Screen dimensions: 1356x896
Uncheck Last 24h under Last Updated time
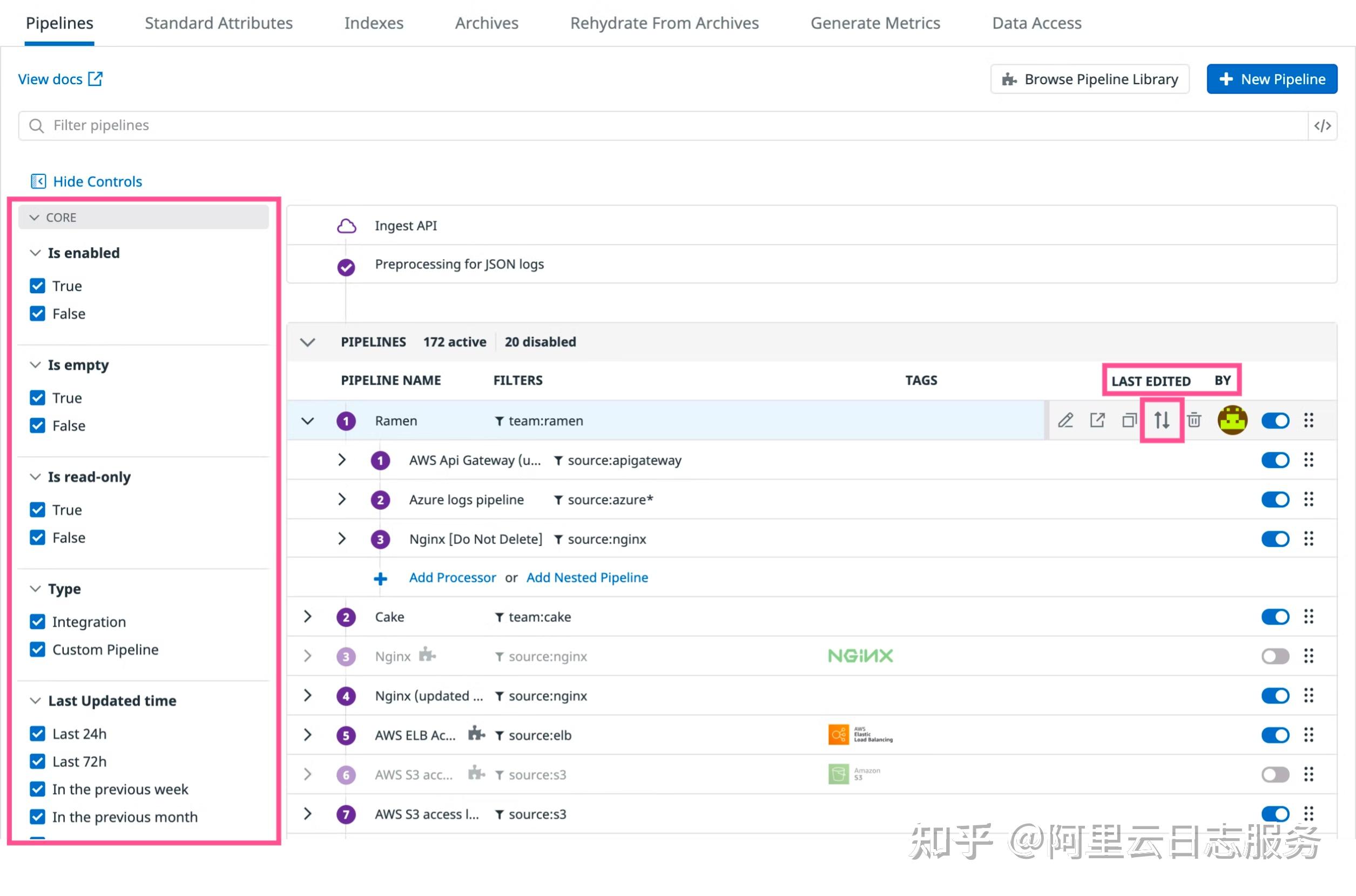(x=38, y=734)
